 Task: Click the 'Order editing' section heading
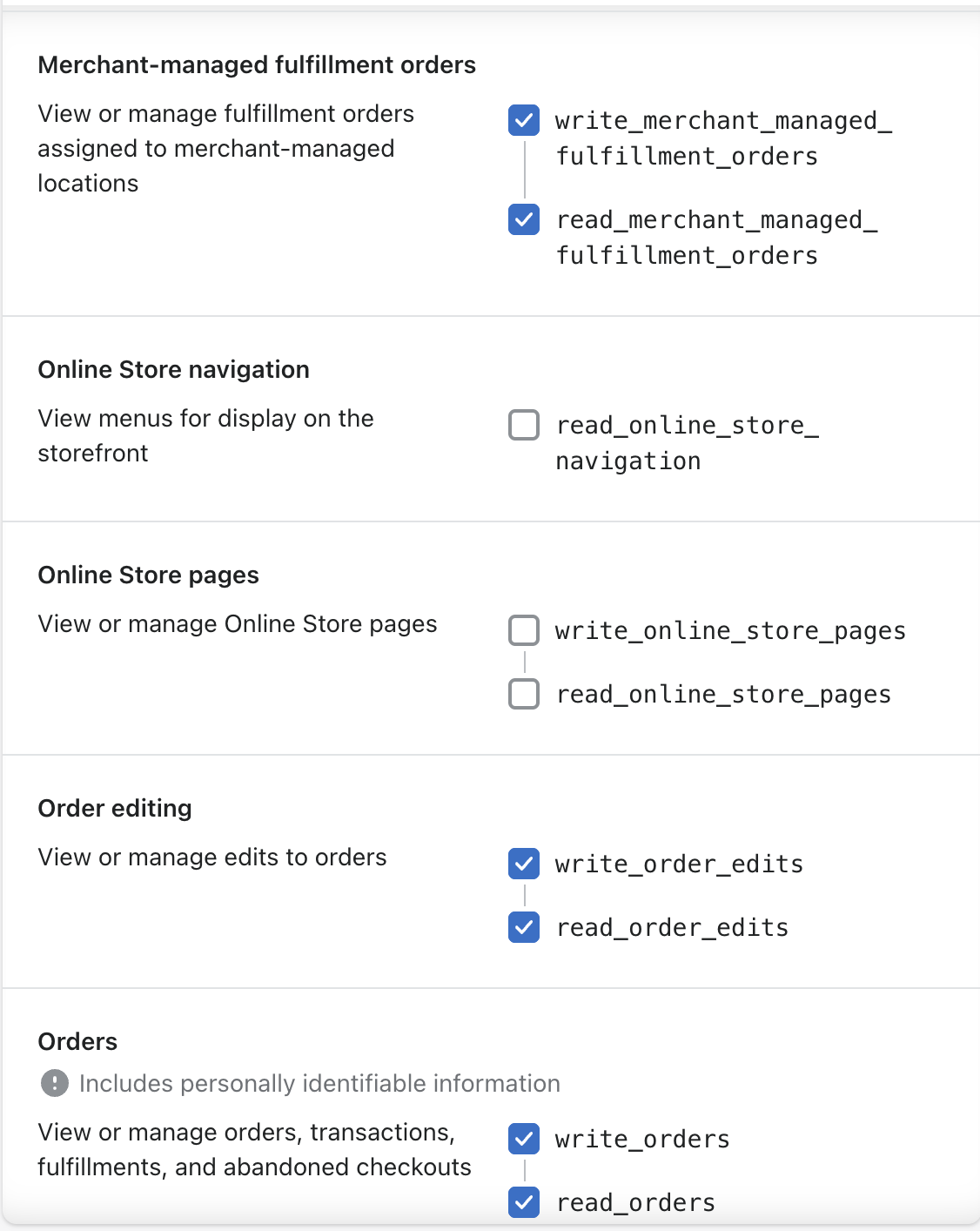115,809
